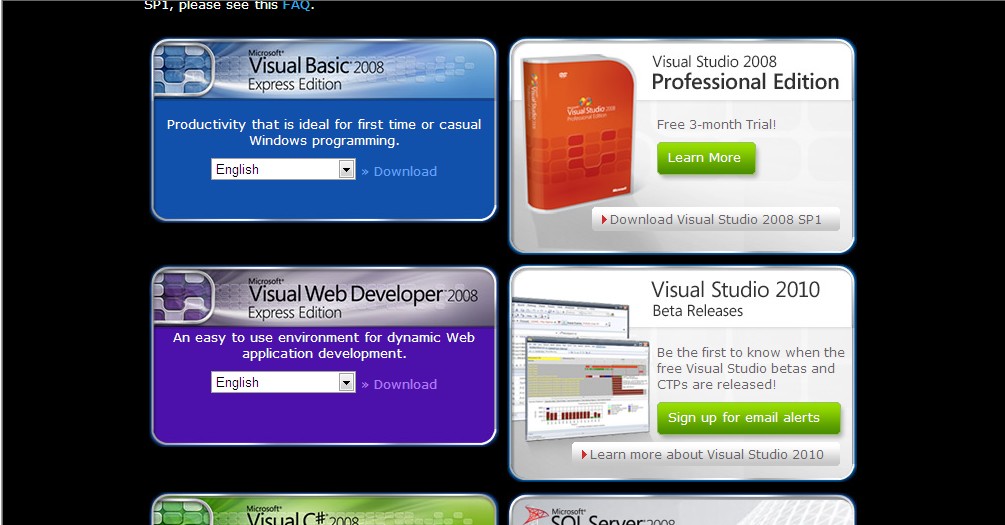Image resolution: width=1005 pixels, height=525 pixels.
Task: Open Download Visual Studio 2008 SP1 link
Action: 715,219
